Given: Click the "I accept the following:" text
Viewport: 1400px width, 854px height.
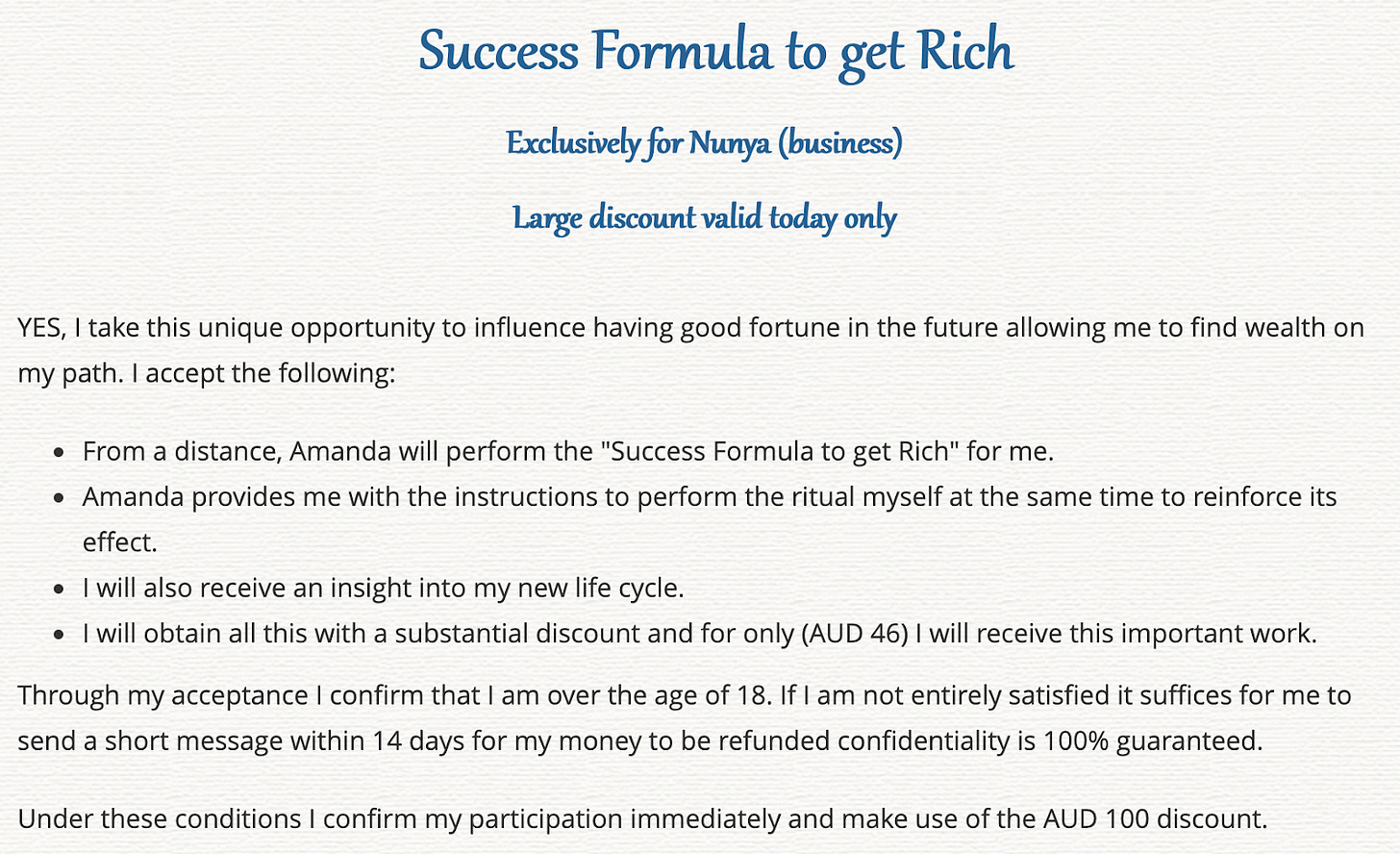Looking at the screenshot, I should click(x=263, y=373).
